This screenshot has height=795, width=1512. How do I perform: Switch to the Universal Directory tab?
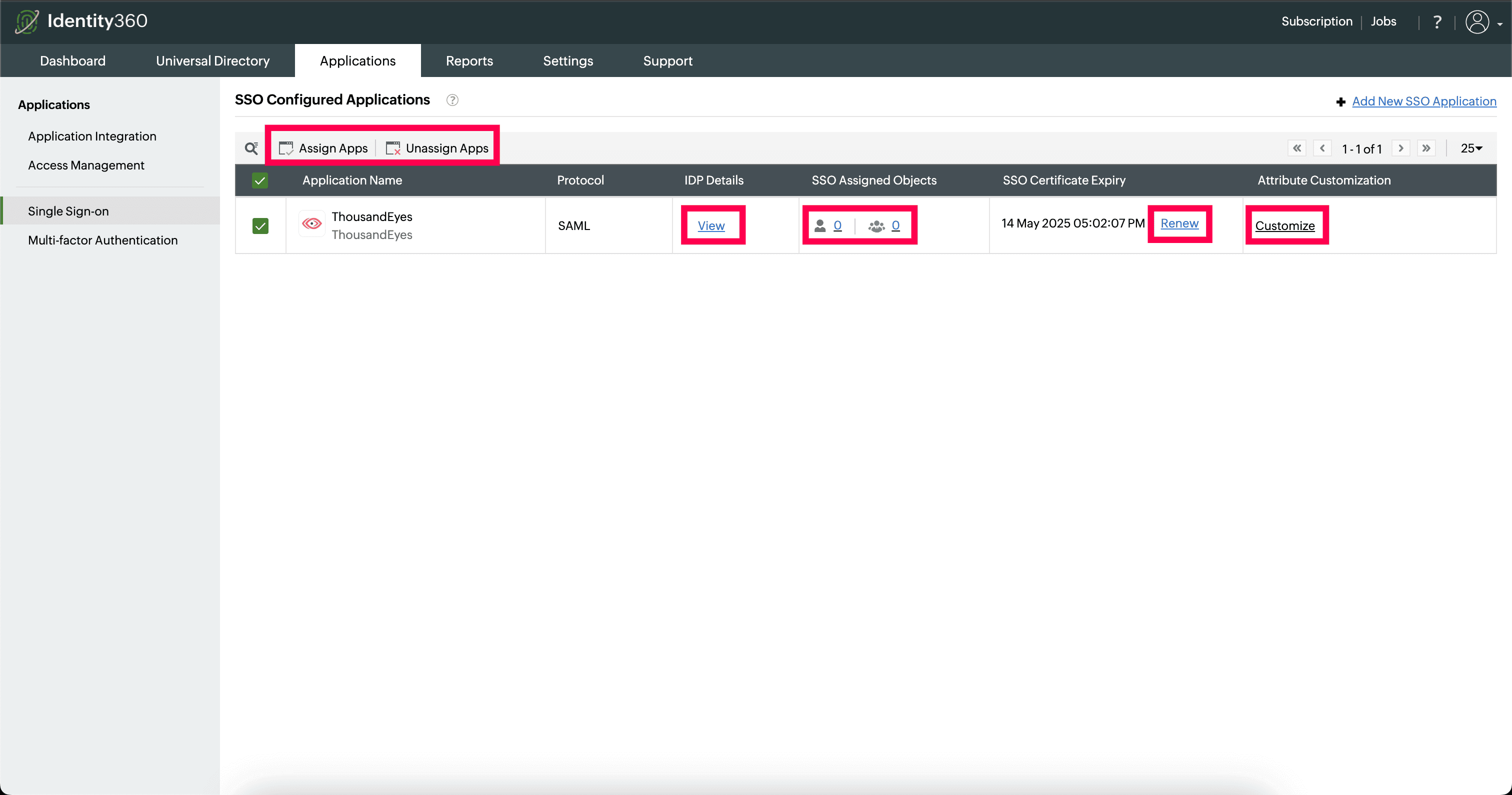pos(212,60)
